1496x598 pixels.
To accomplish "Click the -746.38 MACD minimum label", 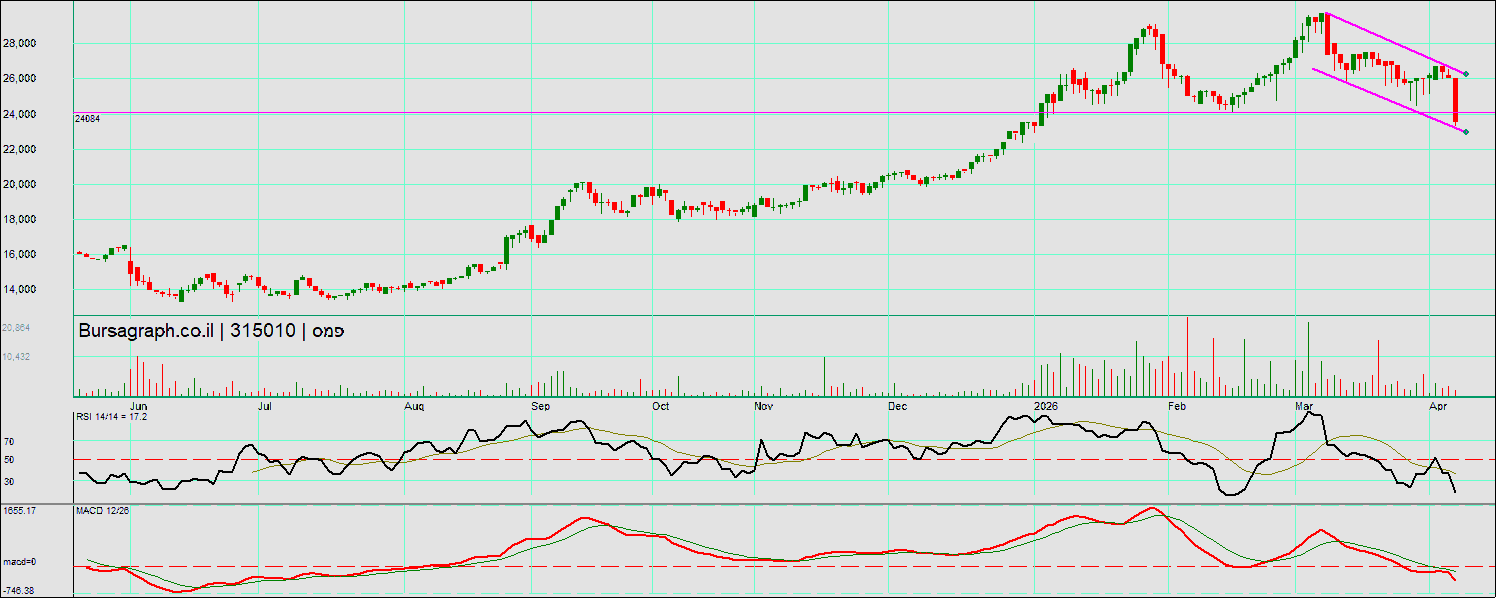I will coord(19,591).
